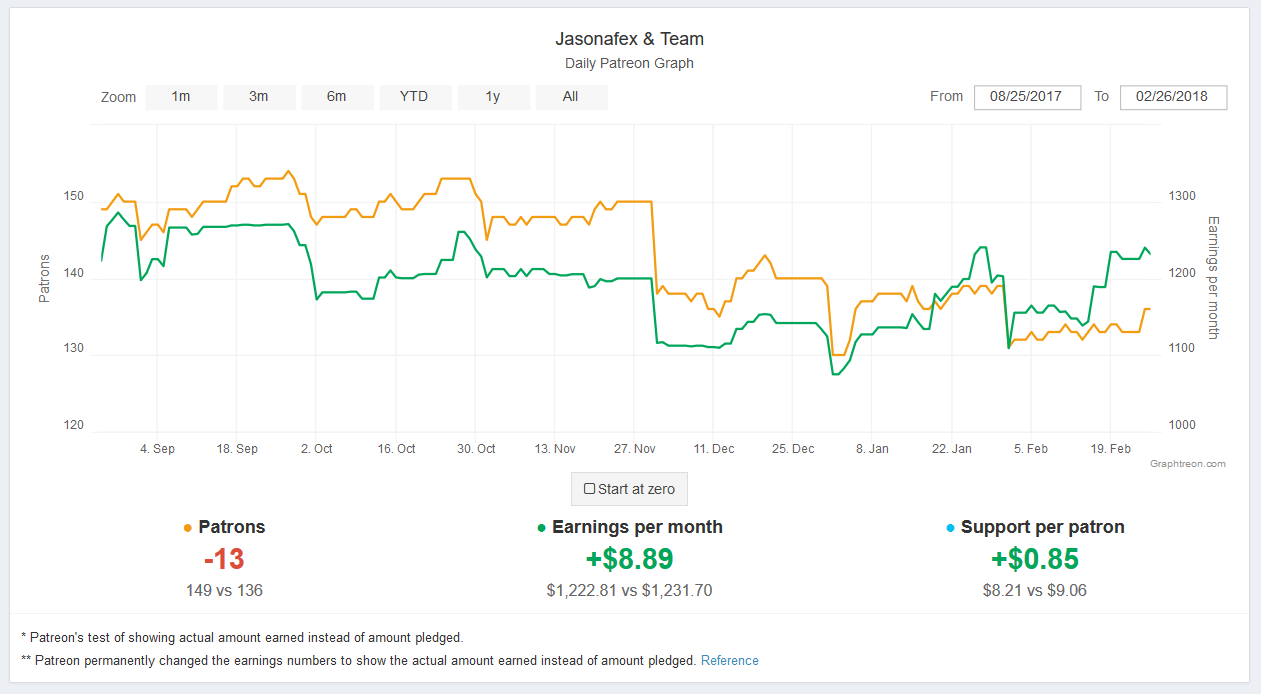This screenshot has width=1261, height=694.
Task: Click the 5. Feb axis label
Action: click(x=1031, y=449)
